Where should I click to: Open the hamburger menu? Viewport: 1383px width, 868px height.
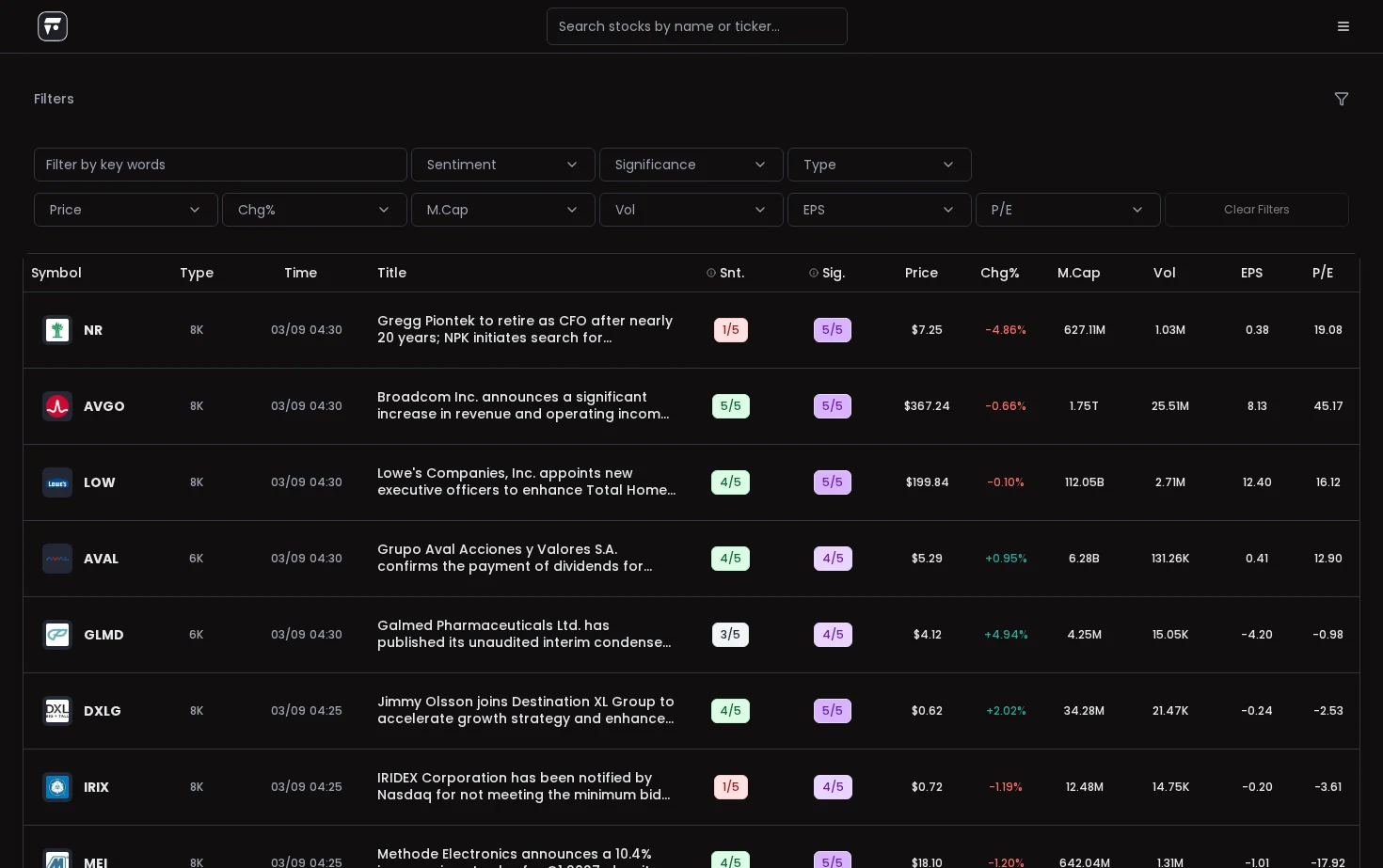coord(1343,26)
